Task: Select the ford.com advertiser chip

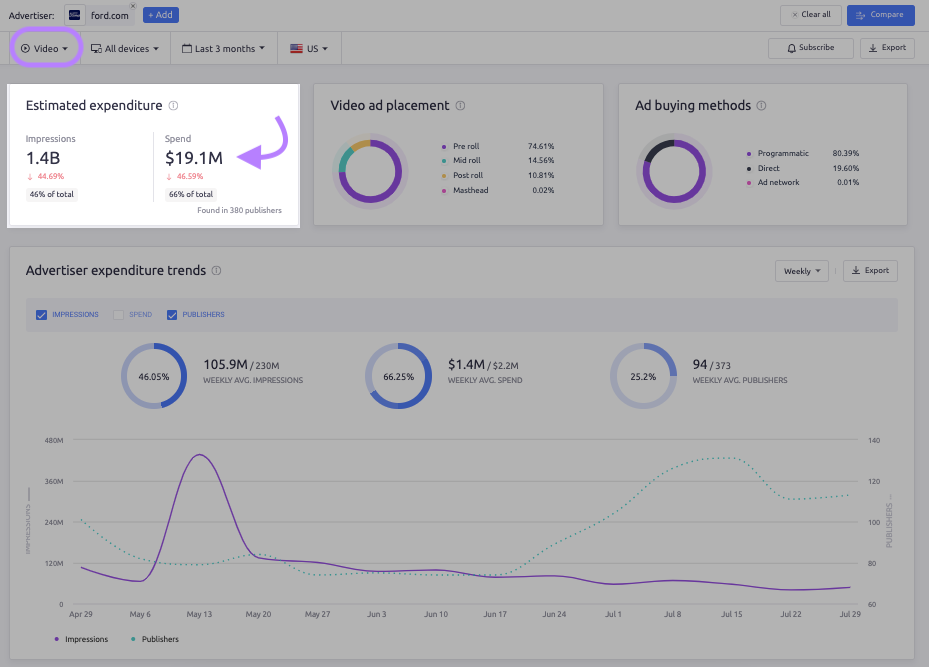Action: pos(101,15)
